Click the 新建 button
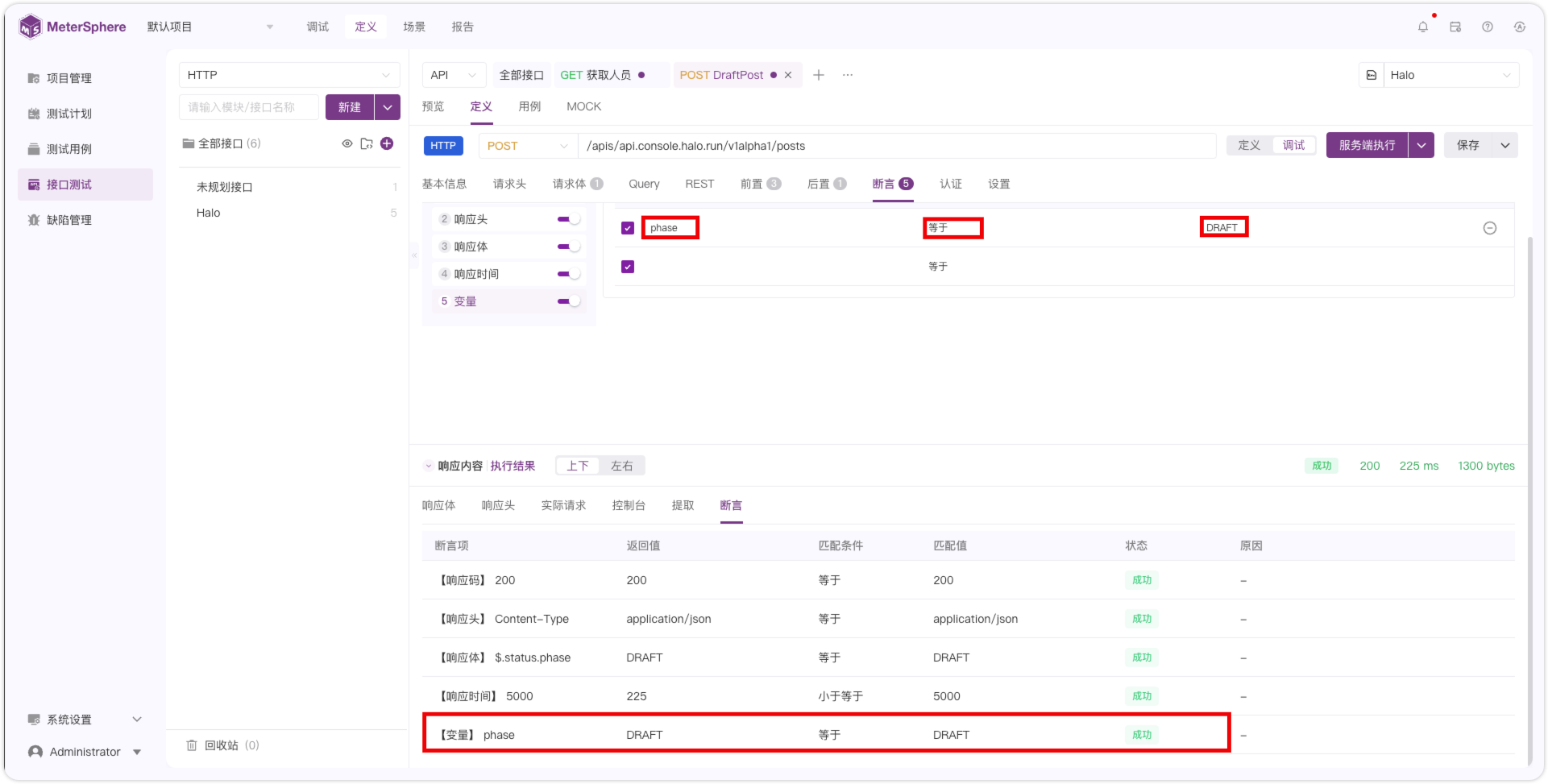This screenshot has width=1548, height=784. (x=350, y=107)
